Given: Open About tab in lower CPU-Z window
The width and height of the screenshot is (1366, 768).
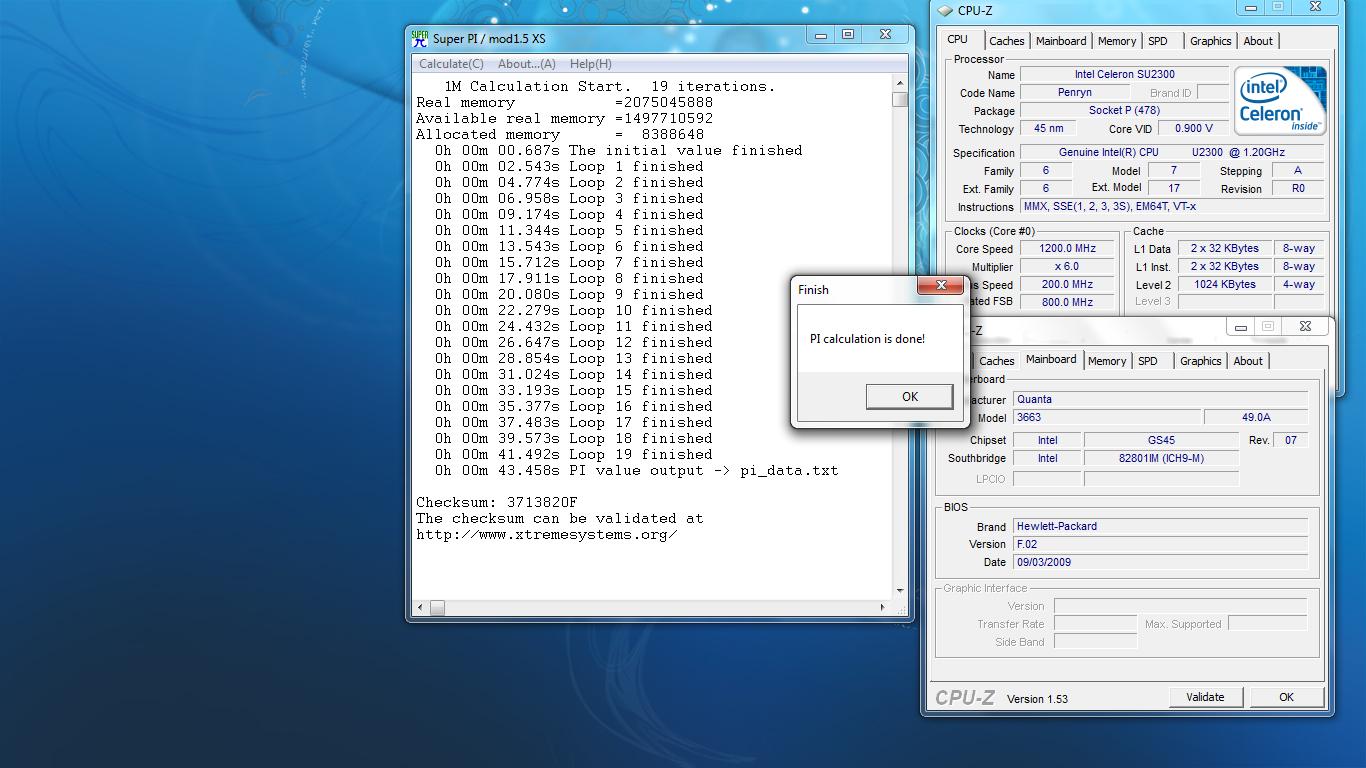Looking at the screenshot, I should click(x=1247, y=361).
